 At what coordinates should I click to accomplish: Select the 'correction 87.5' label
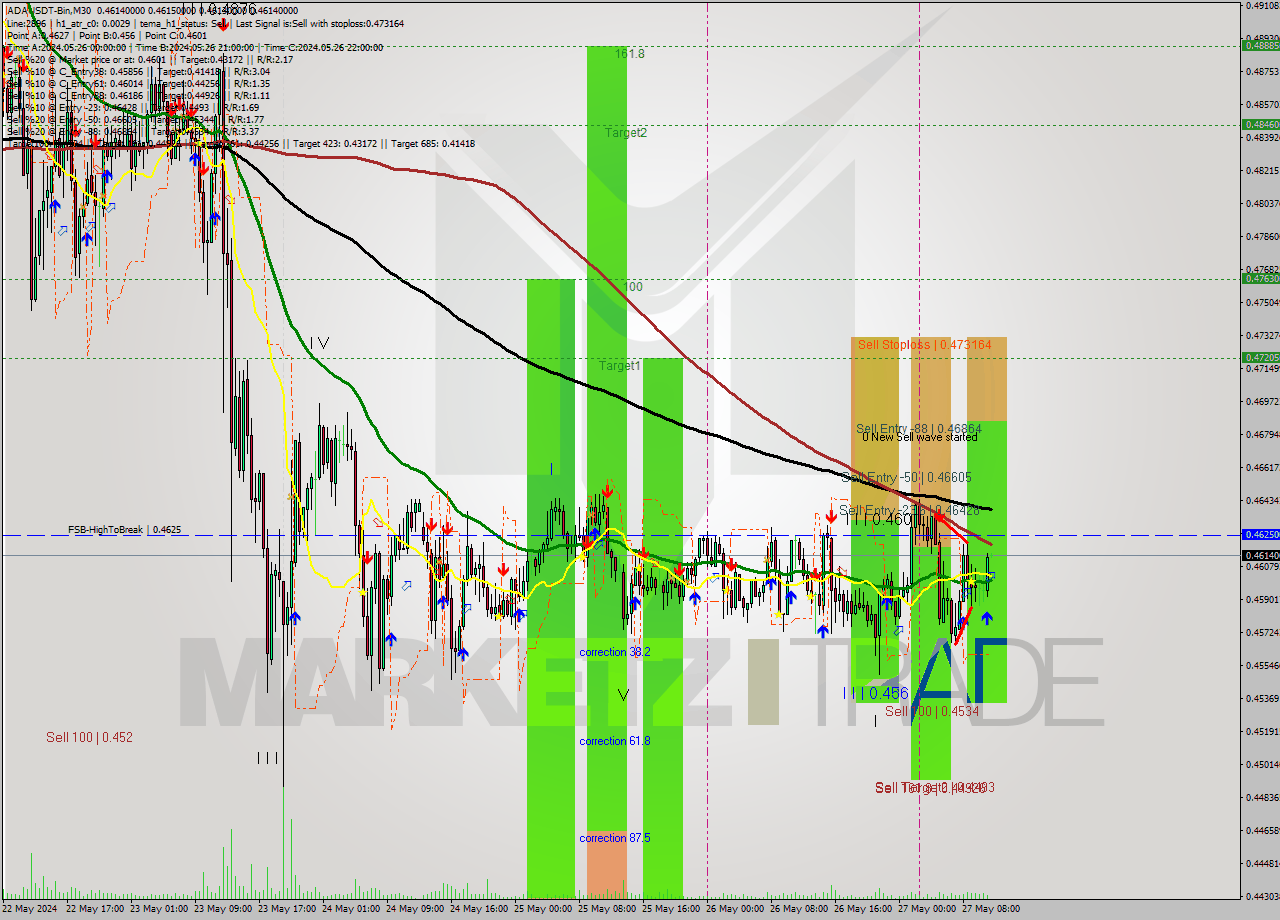(x=615, y=838)
